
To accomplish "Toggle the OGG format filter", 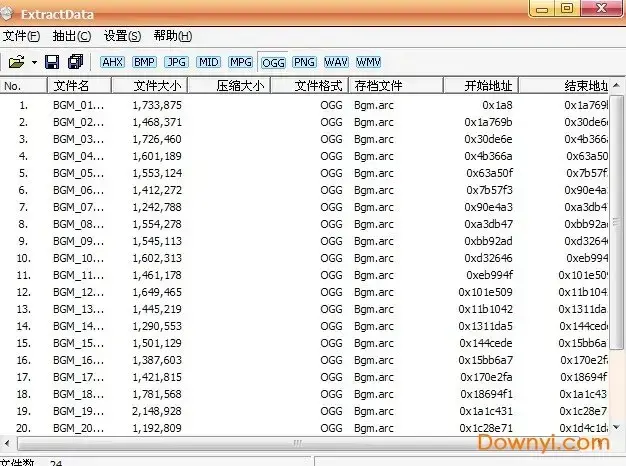I will (x=273, y=63).
